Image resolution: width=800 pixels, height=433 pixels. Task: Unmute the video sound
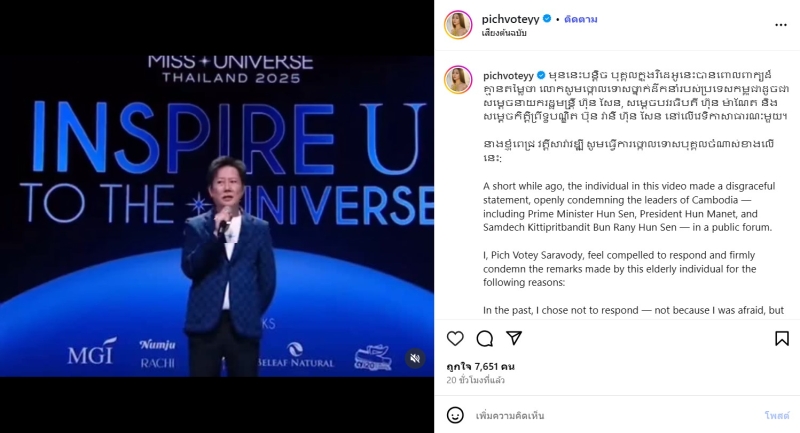pos(415,359)
